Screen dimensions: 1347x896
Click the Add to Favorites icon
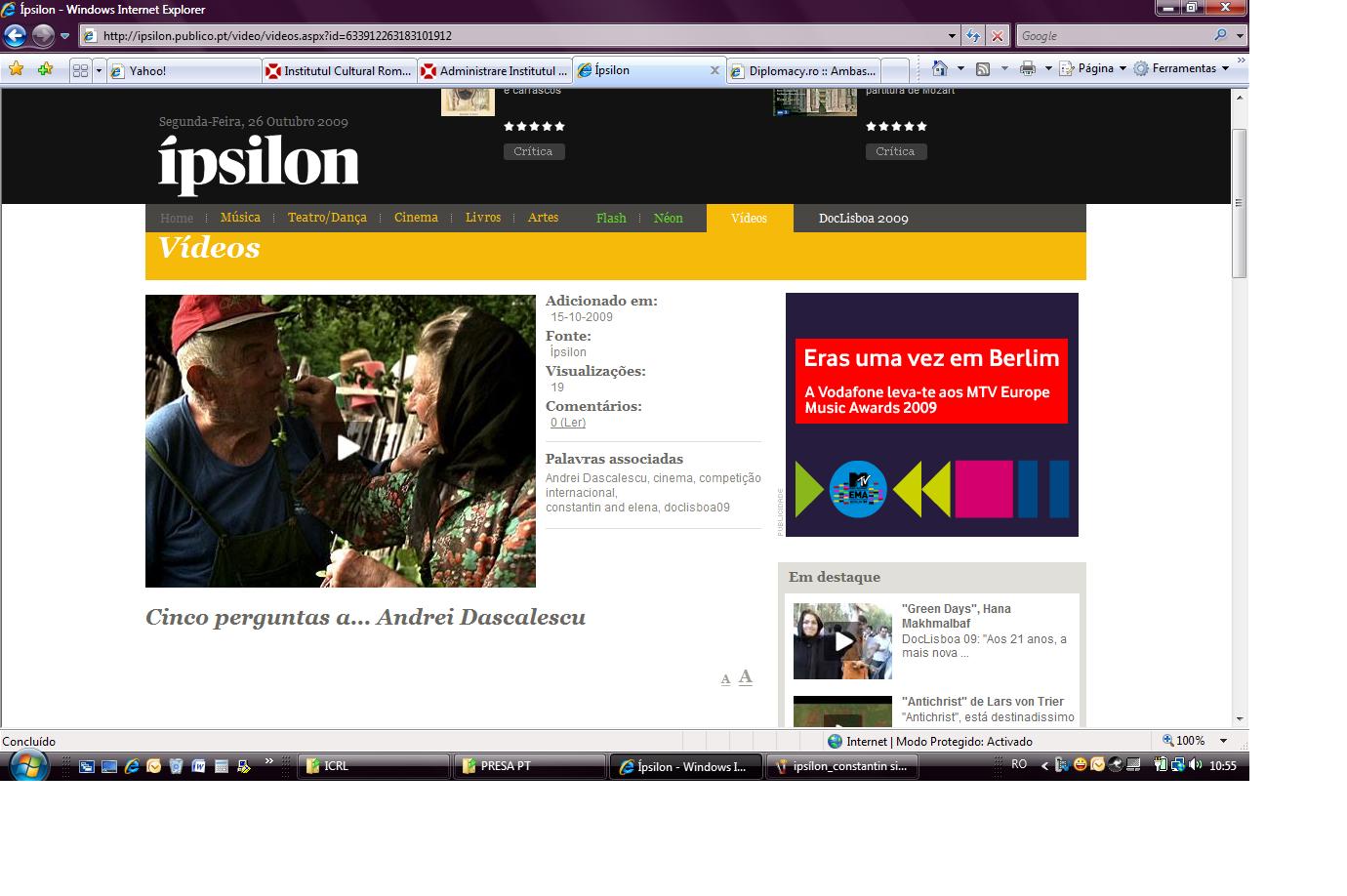click(45, 69)
